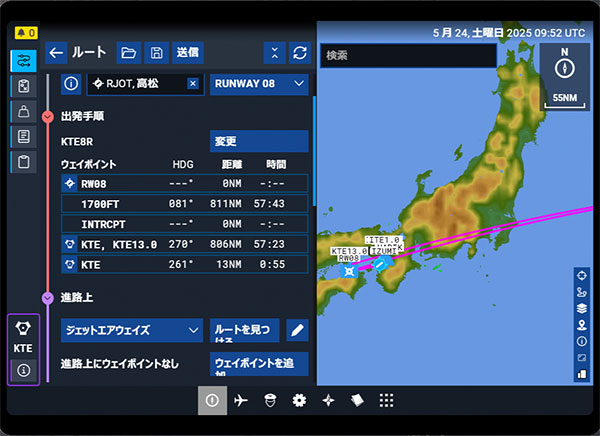Go back with the left arrow
The height and width of the screenshot is (436, 600).
pos(56,53)
